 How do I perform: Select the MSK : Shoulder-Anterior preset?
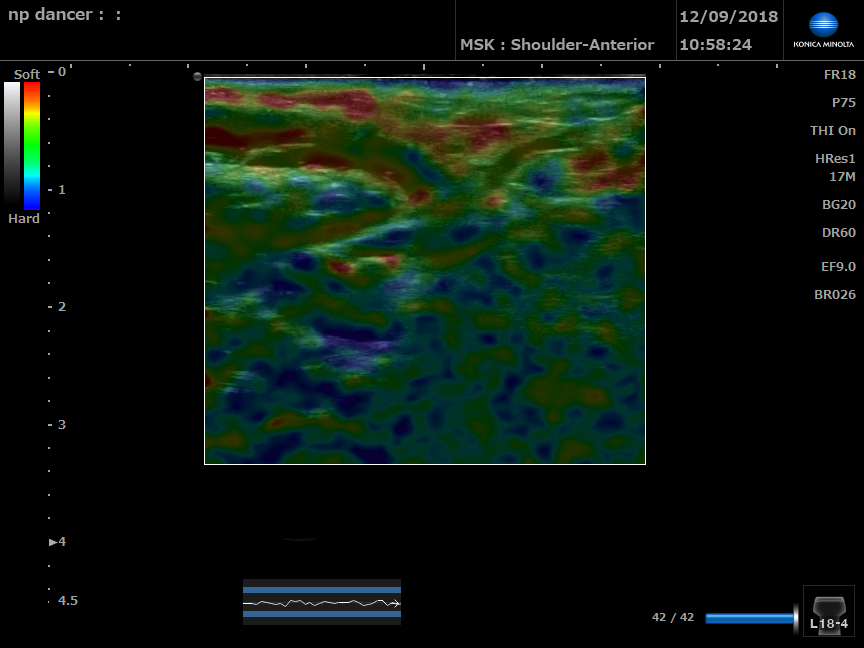(557, 45)
